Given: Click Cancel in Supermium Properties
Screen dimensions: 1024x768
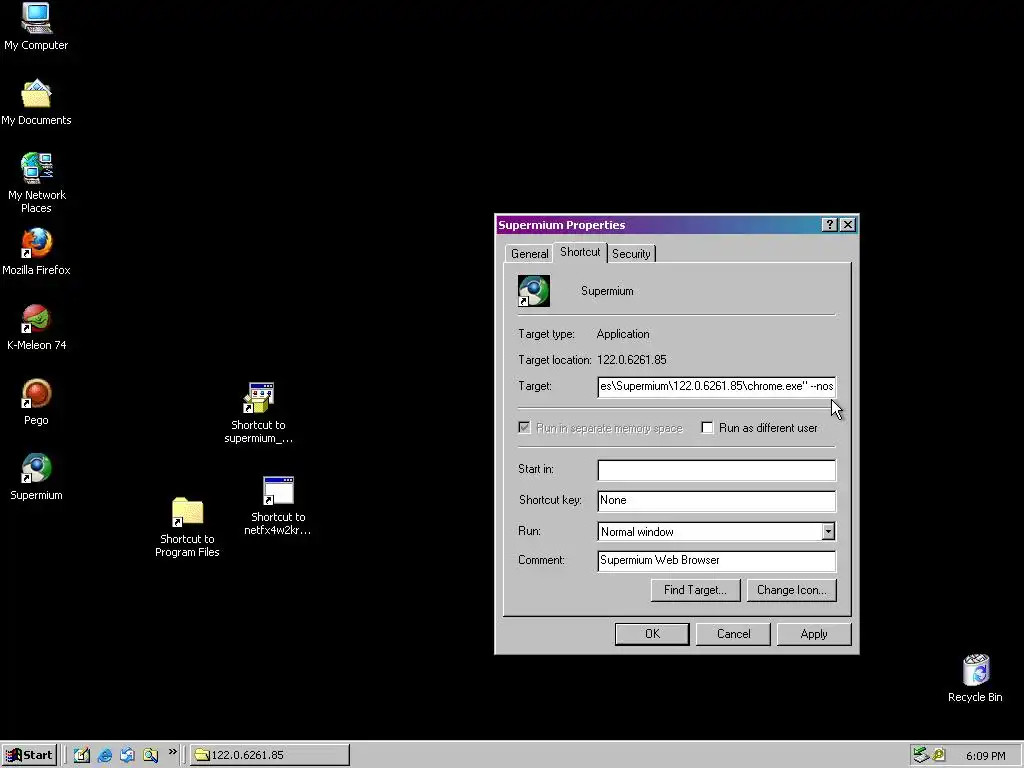Looking at the screenshot, I should (733, 634).
